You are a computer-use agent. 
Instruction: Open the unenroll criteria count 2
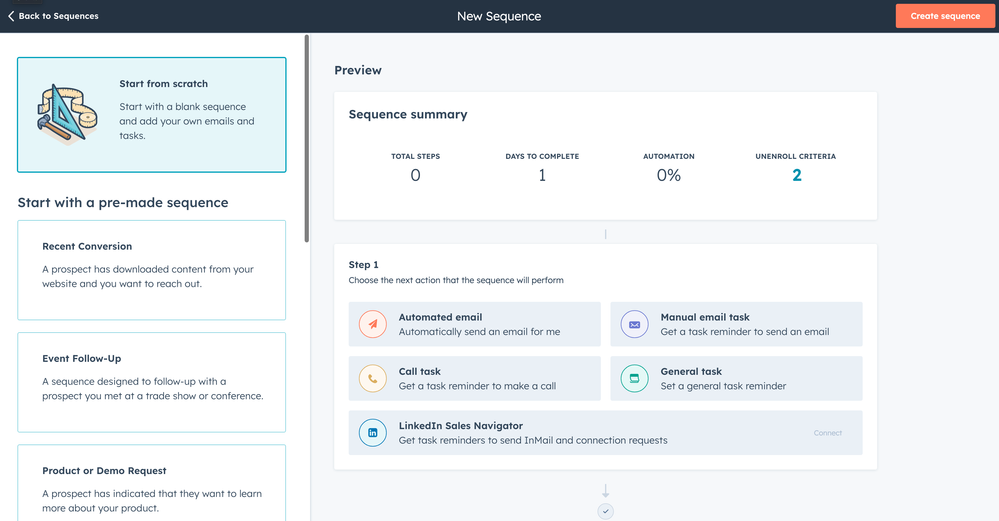[796, 176]
